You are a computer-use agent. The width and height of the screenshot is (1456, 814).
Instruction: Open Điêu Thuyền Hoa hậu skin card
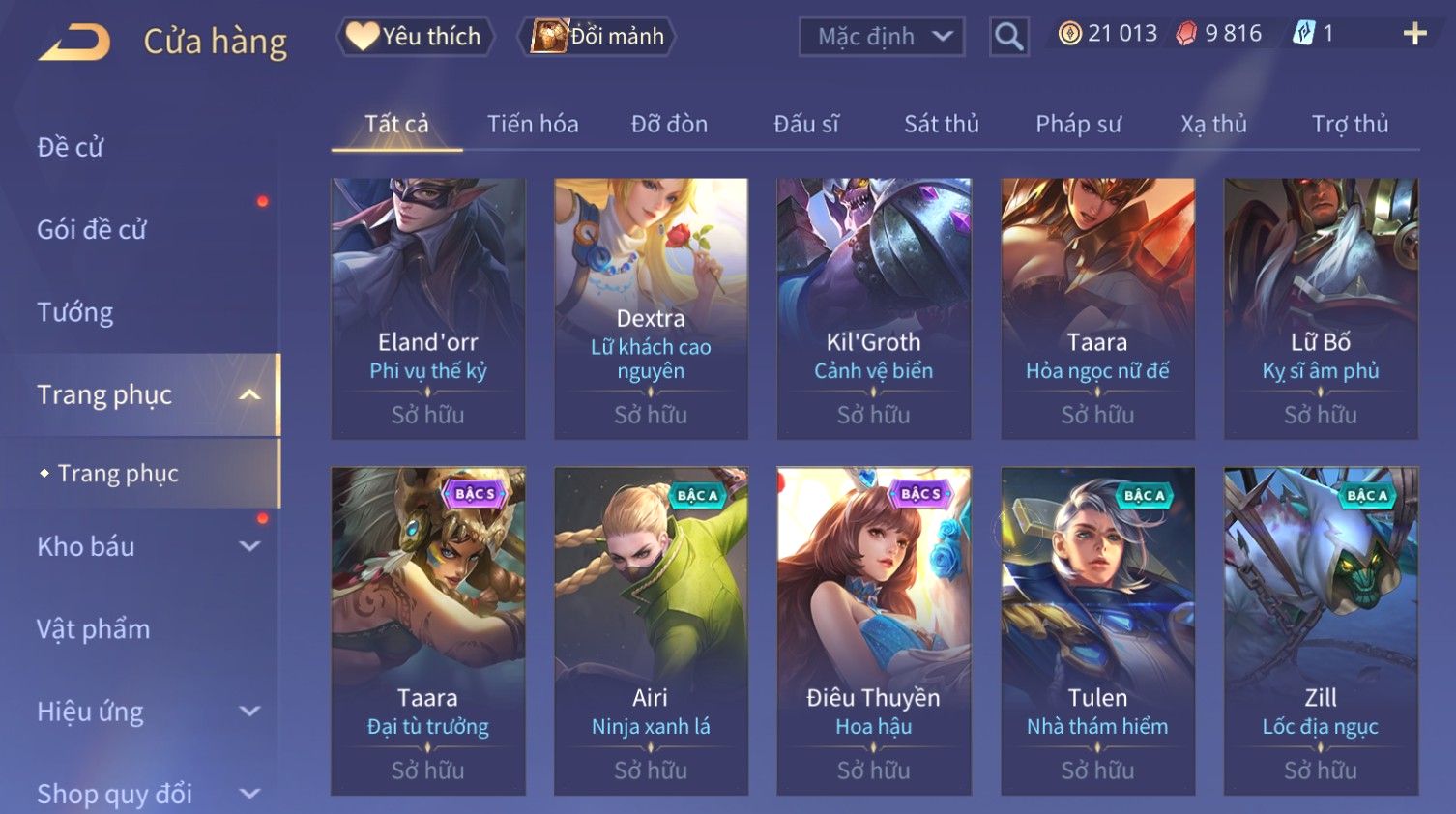[x=874, y=631]
